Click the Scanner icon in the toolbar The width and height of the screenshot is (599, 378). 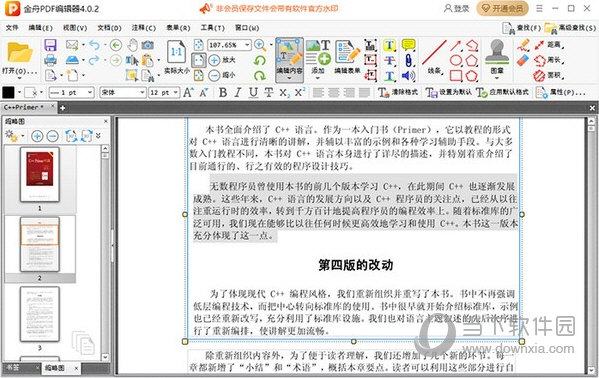(72, 60)
